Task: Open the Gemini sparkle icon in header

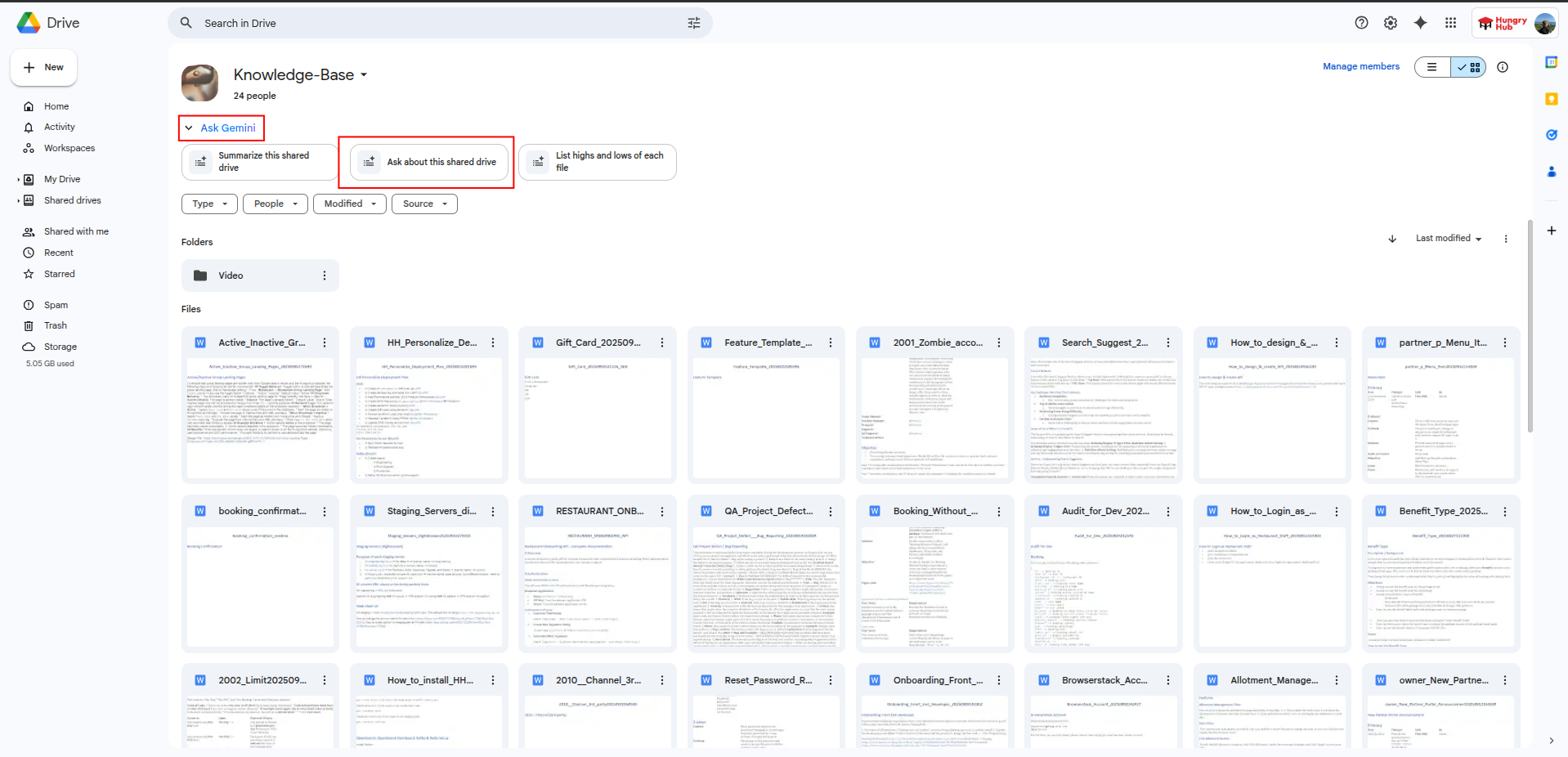Action: pyautogui.click(x=1420, y=23)
